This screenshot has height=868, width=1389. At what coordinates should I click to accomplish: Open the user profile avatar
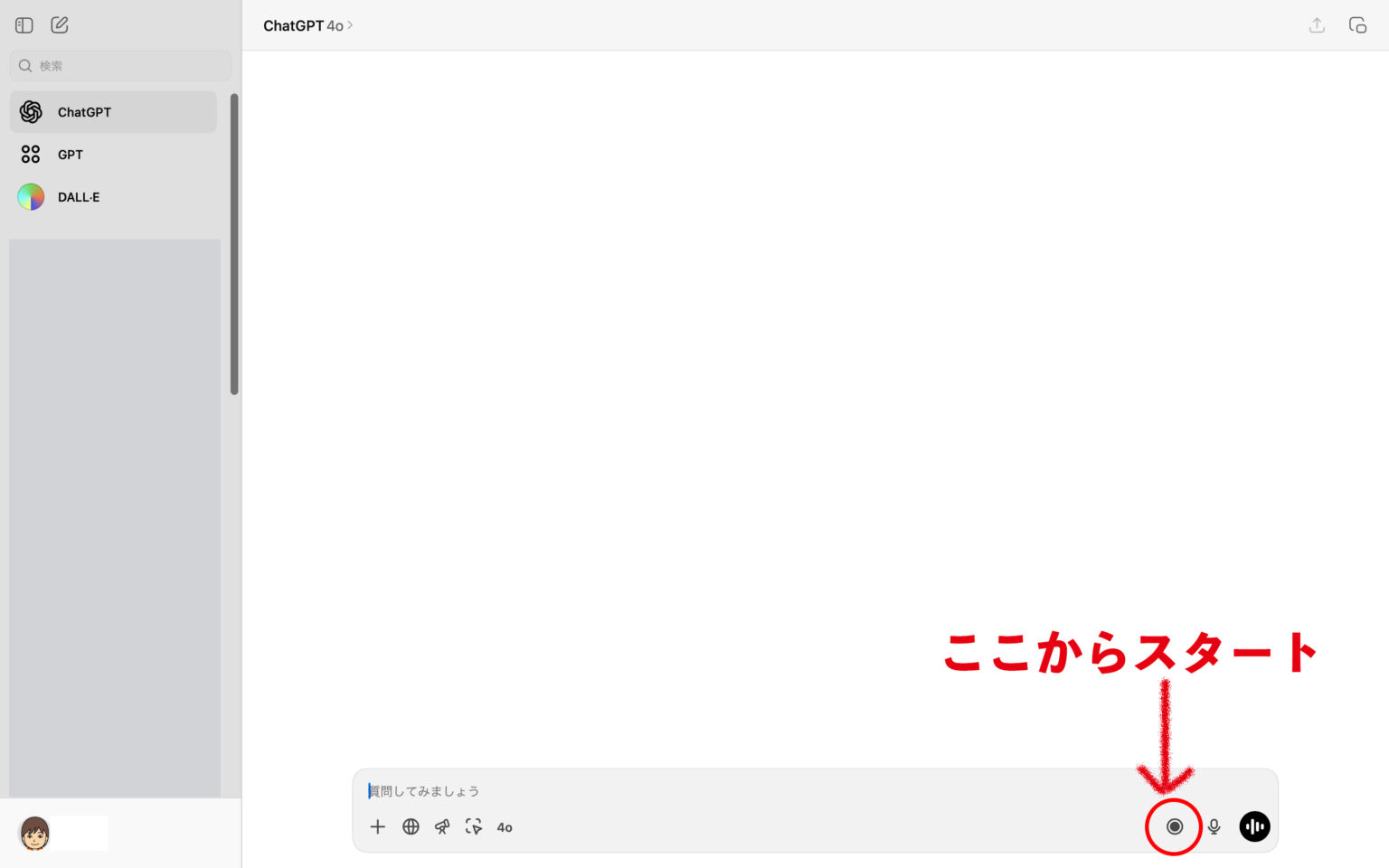[x=34, y=833]
